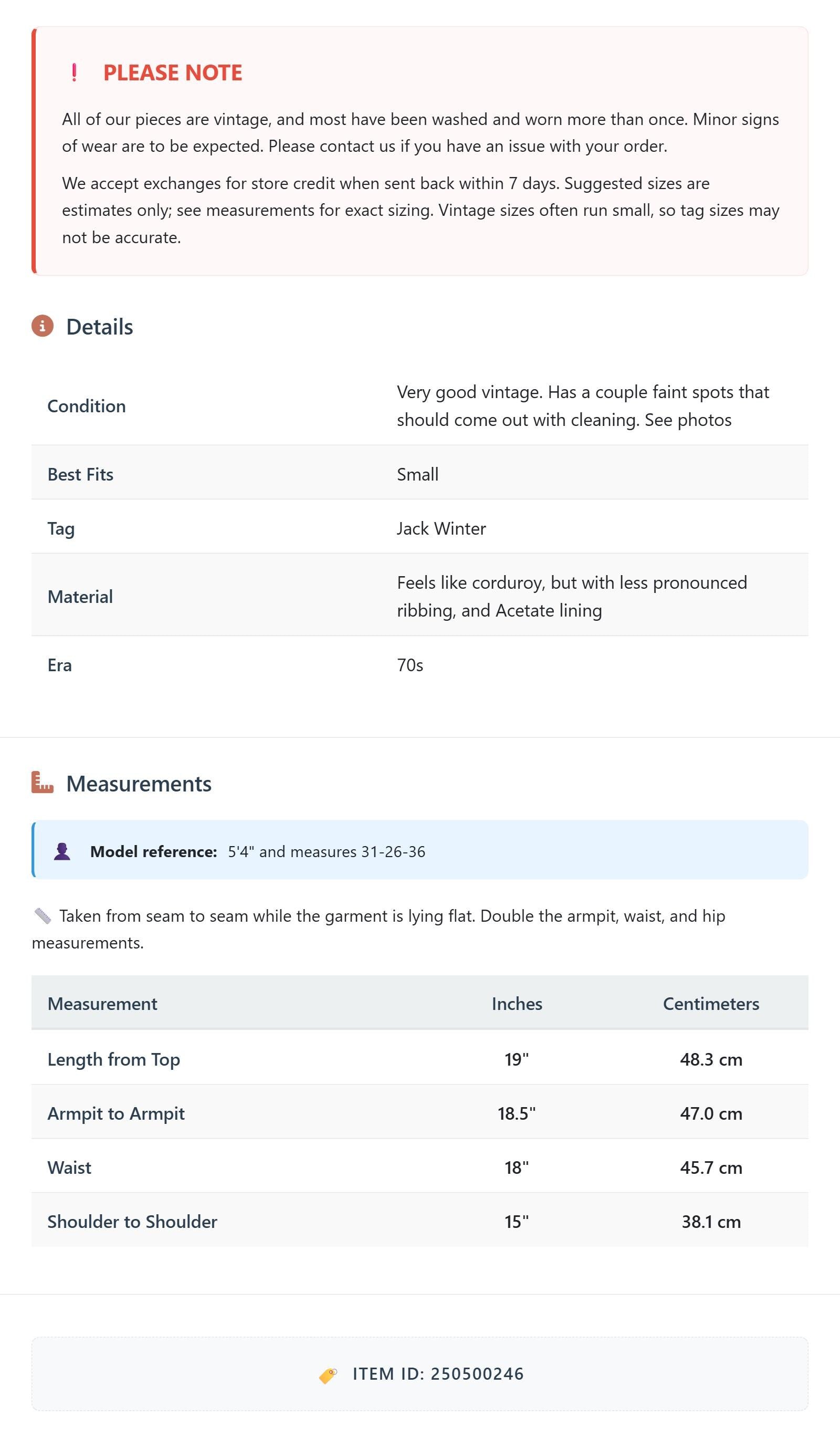This screenshot has width=840, height=1438.
Task: Click the Centimeters column header
Action: point(711,1004)
